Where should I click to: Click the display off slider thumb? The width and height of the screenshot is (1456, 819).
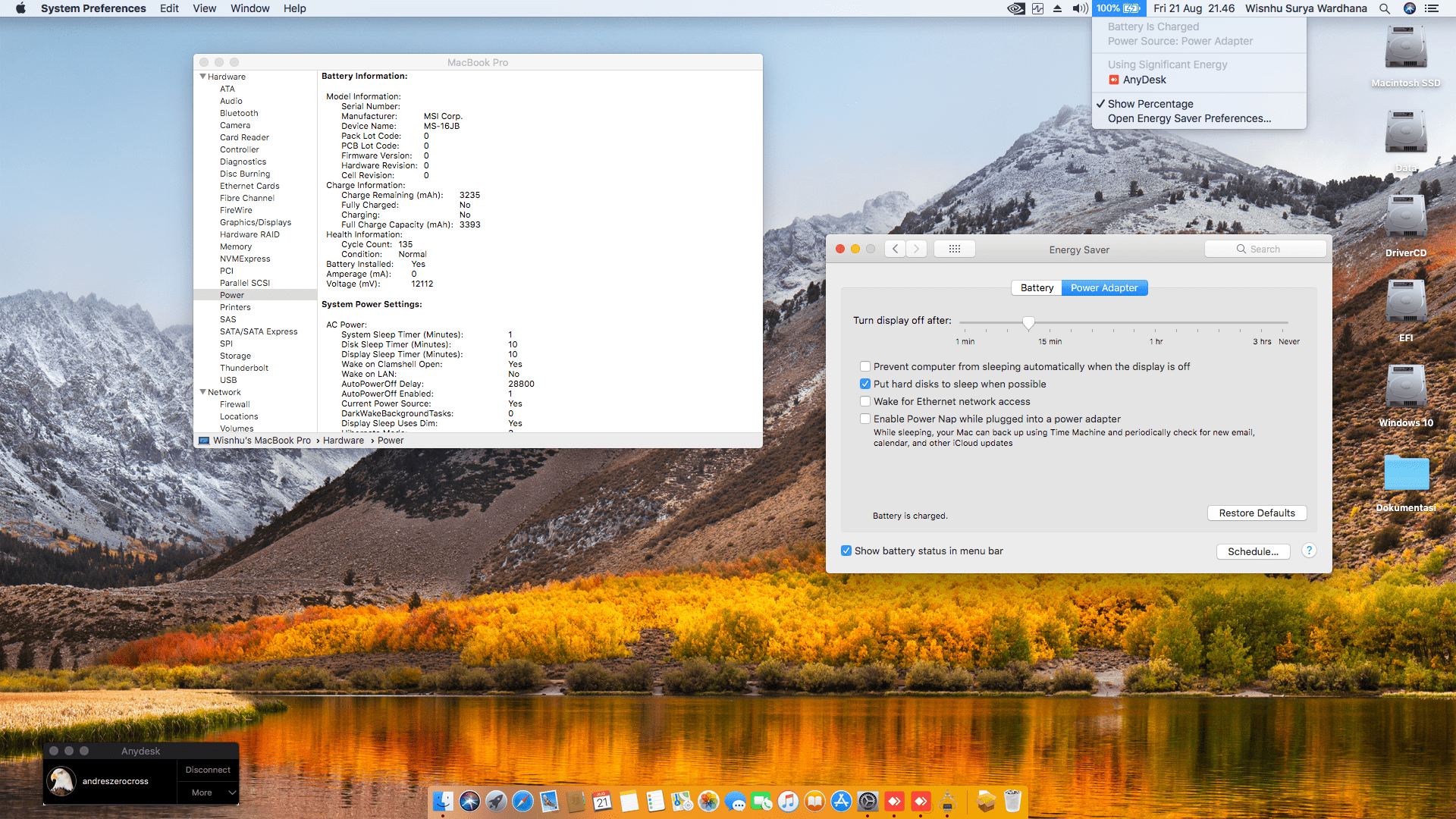pos(1028,323)
